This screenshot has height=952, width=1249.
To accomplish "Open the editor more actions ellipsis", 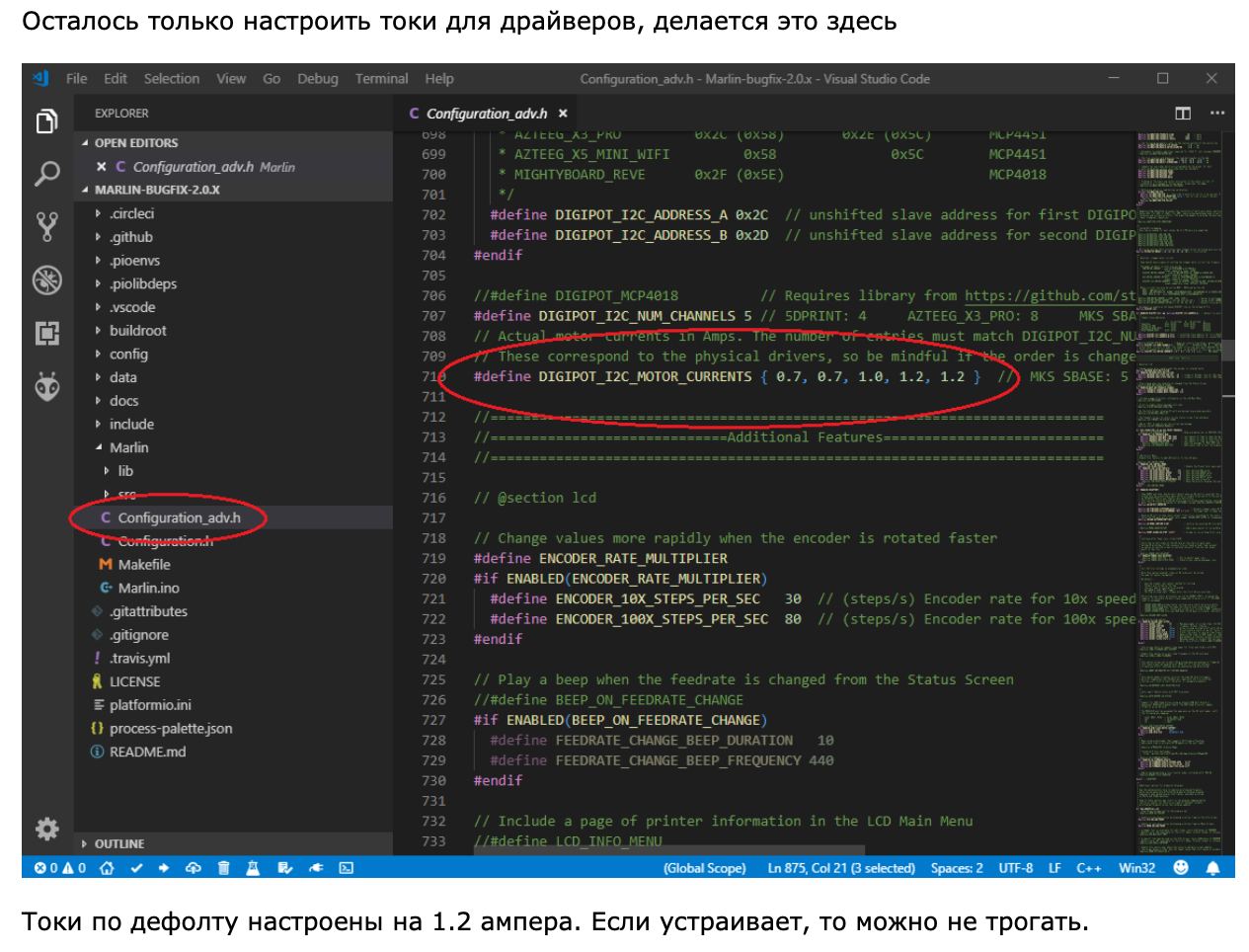I will [x=1217, y=114].
